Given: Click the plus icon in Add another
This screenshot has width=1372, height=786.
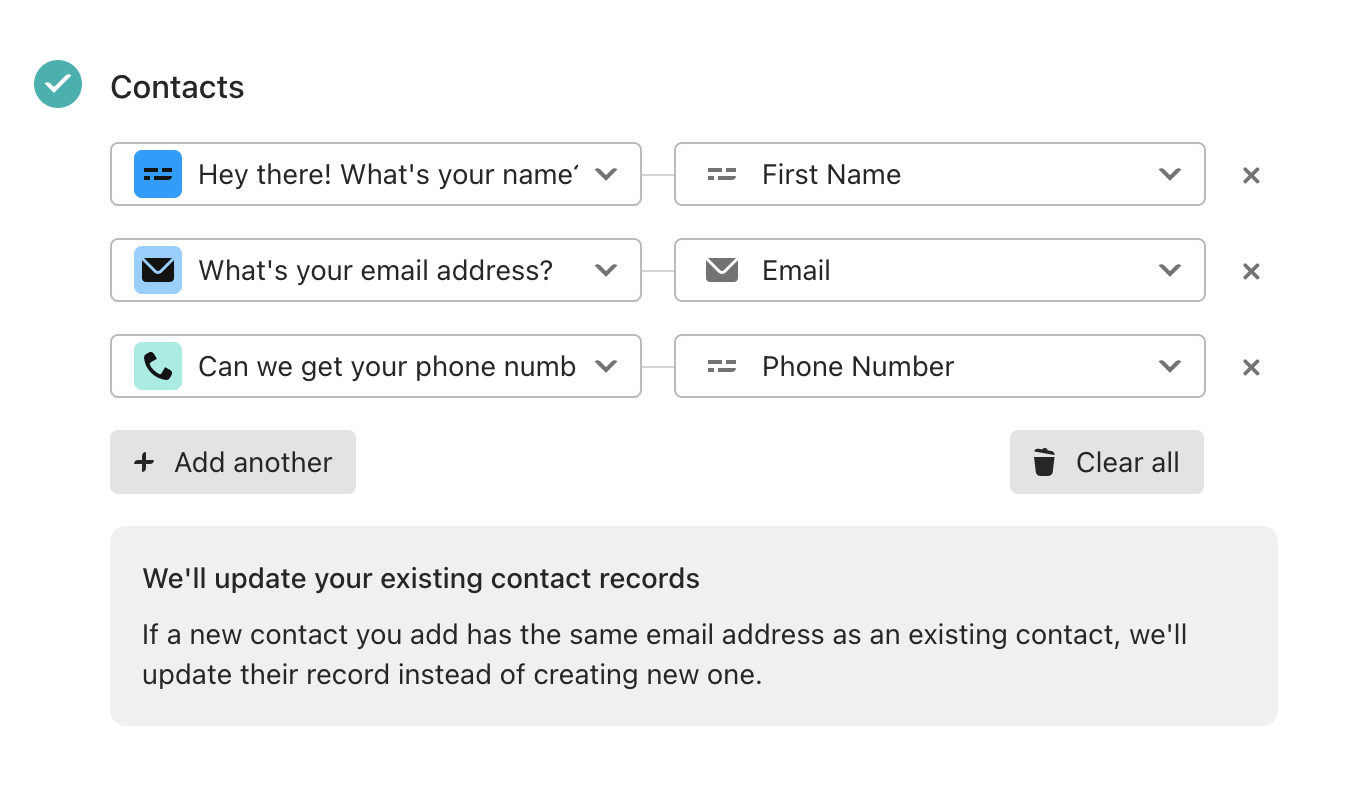Looking at the screenshot, I should click(x=144, y=462).
